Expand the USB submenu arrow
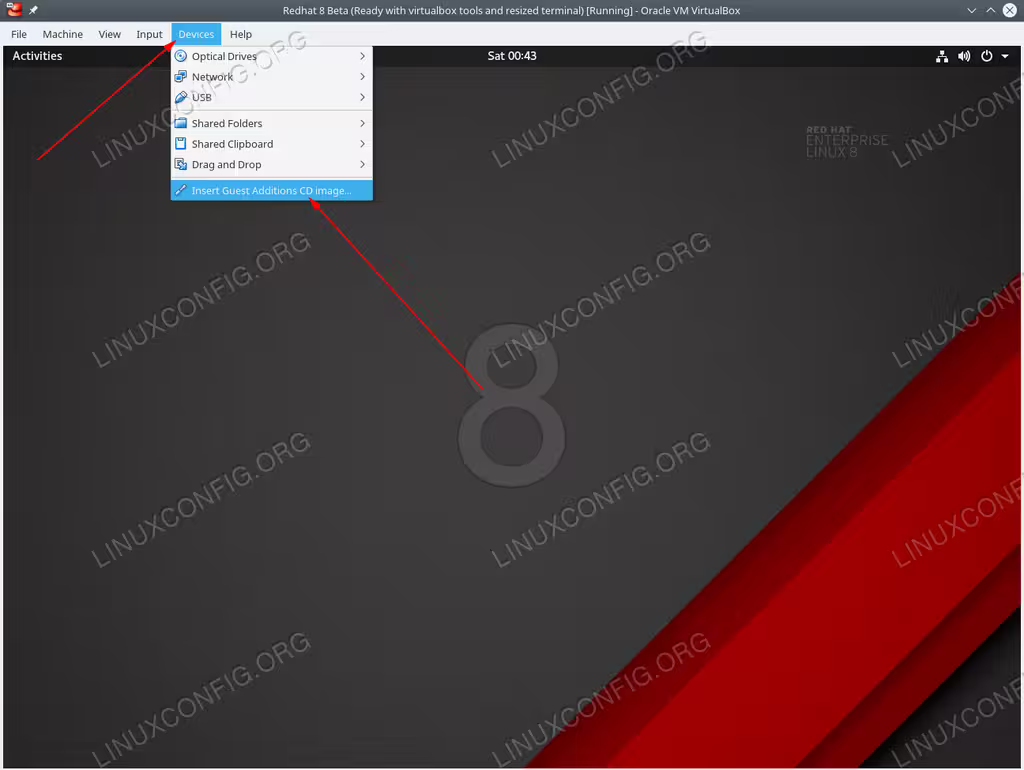 point(362,97)
